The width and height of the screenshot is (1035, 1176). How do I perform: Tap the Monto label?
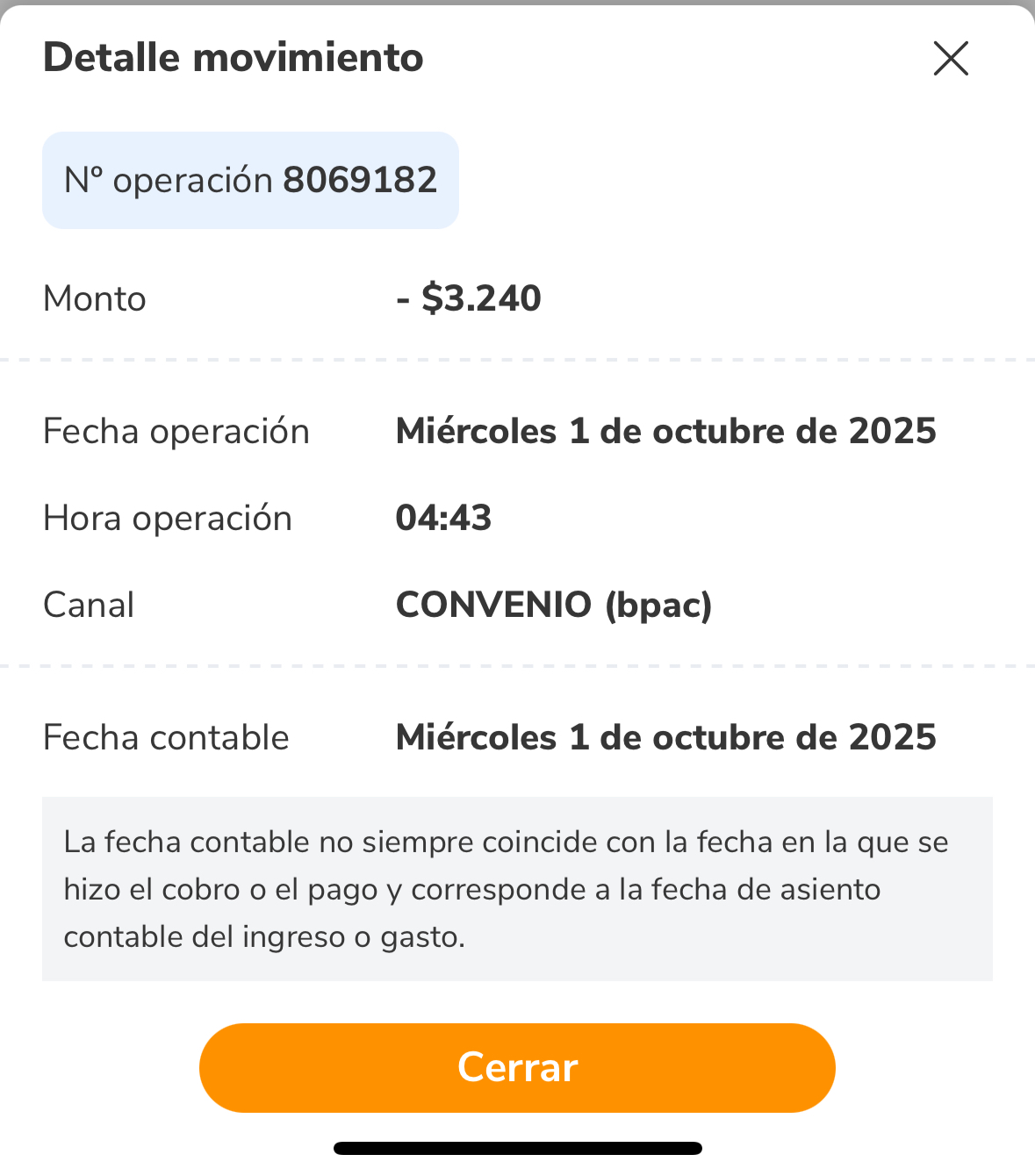[x=95, y=299]
